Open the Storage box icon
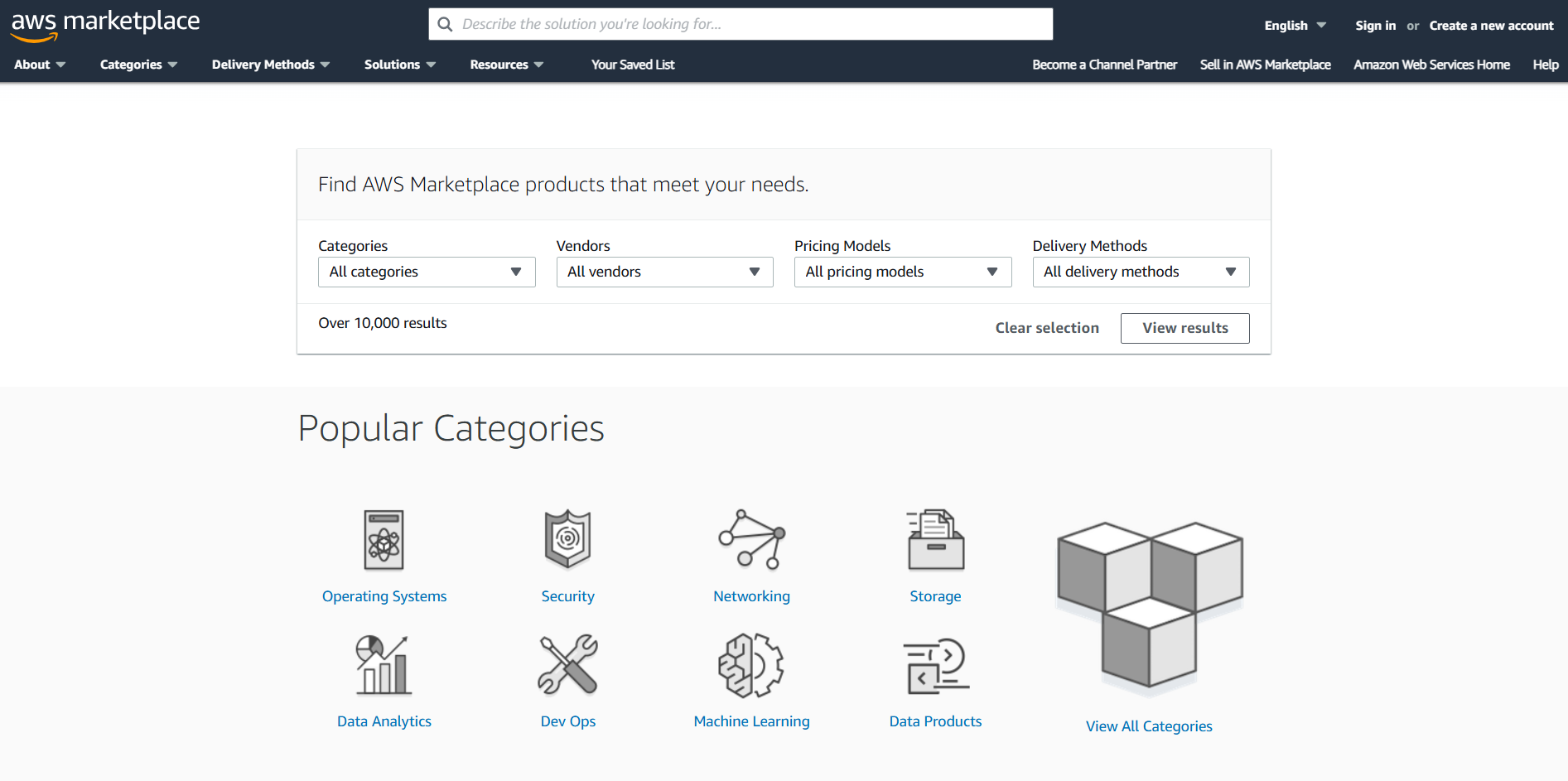Image resolution: width=1568 pixels, height=781 pixels. pyautogui.click(x=935, y=540)
